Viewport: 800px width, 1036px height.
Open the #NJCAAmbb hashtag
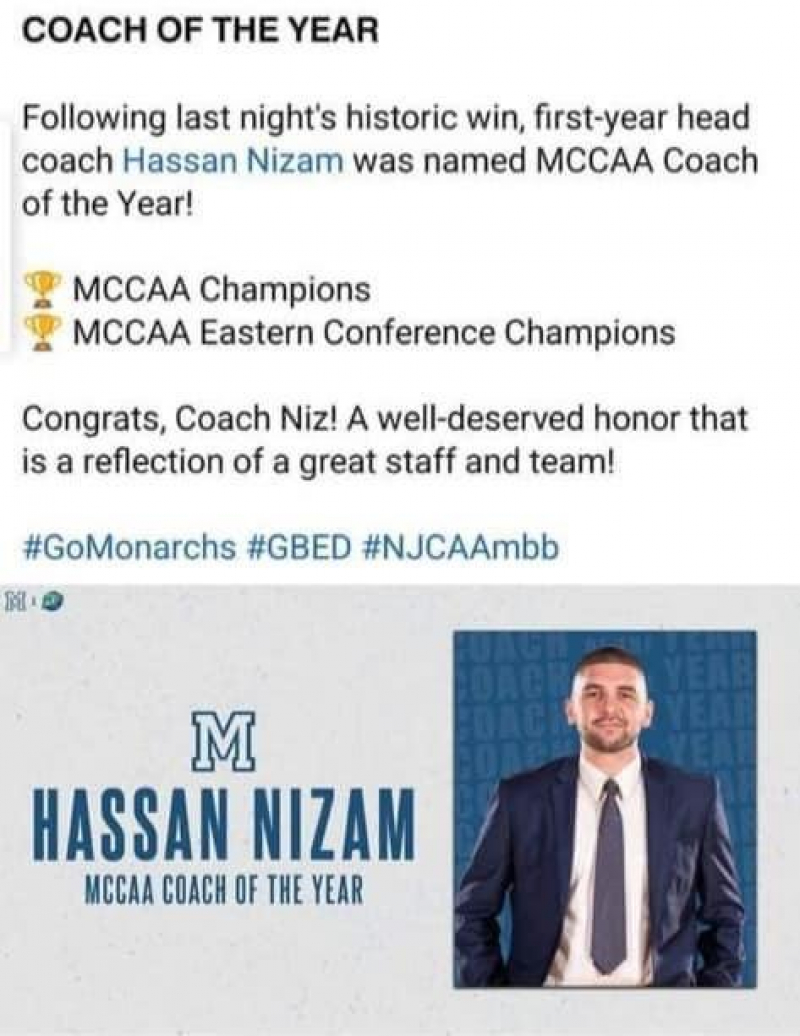click(x=460, y=547)
